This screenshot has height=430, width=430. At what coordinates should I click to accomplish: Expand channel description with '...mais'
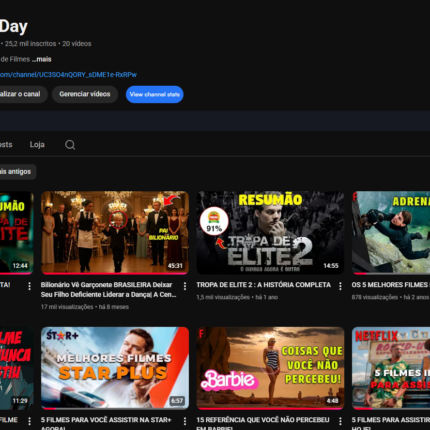coord(42,59)
